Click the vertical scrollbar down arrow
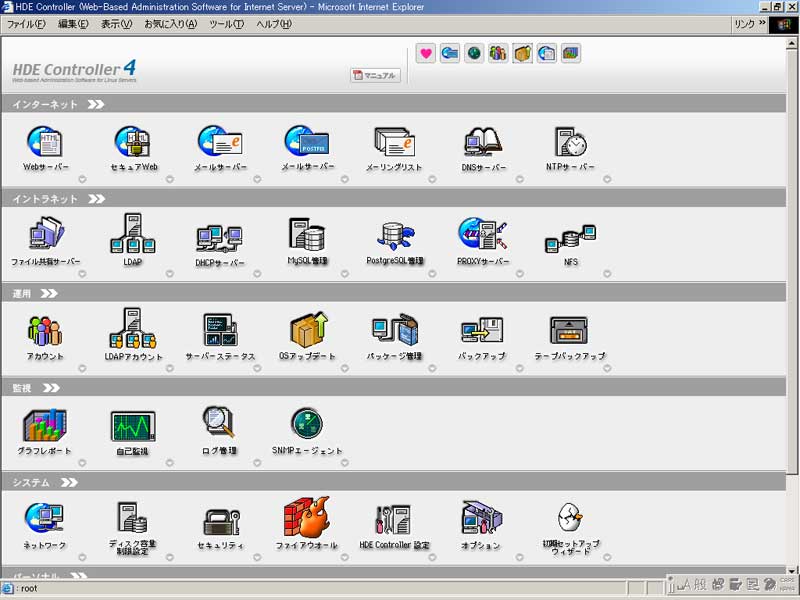This screenshot has width=800, height=600. click(791, 571)
